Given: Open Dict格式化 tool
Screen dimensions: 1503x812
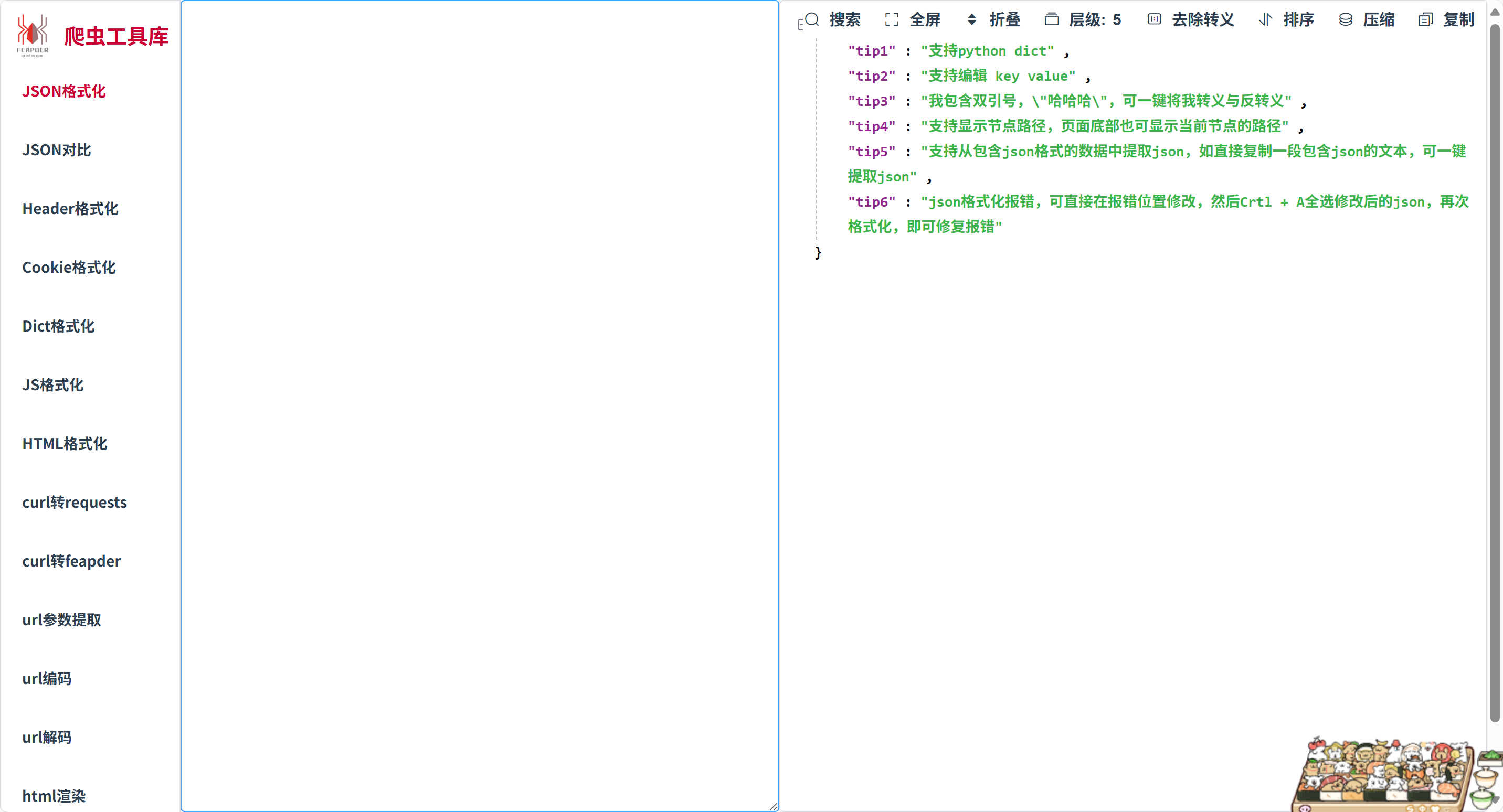Looking at the screenshot, I should click(58, 326).
